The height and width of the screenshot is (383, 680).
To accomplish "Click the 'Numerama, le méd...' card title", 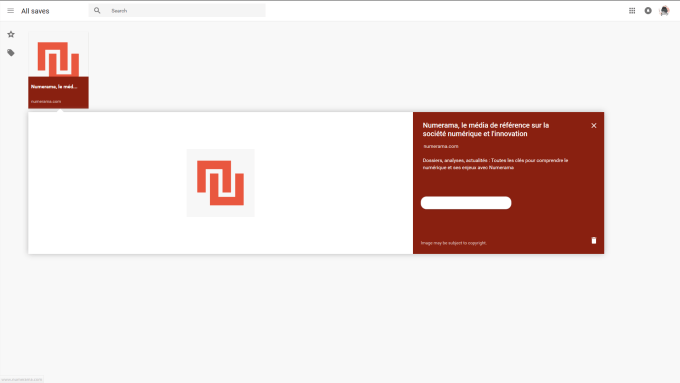I will tap(54, 87).
